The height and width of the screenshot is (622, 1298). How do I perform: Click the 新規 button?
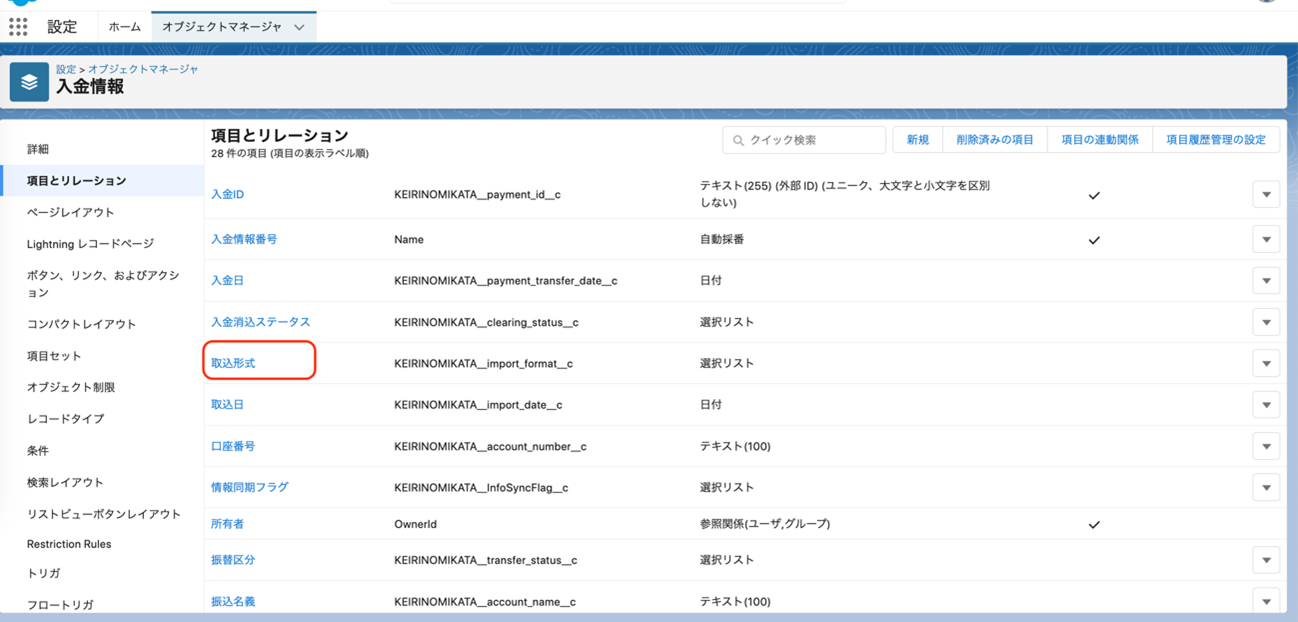tap(917, 140)
